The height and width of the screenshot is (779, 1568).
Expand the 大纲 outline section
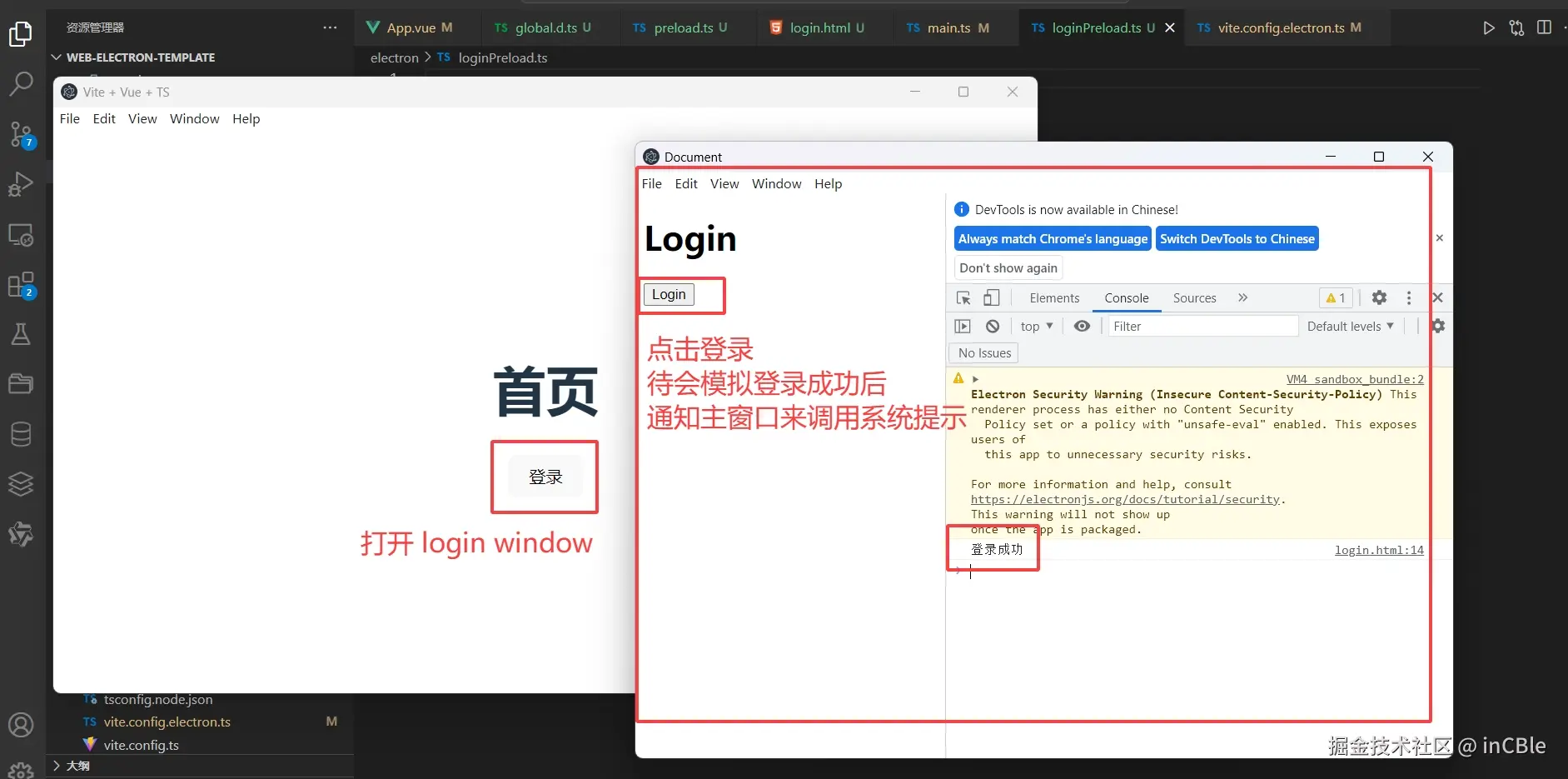coord(70,766)
